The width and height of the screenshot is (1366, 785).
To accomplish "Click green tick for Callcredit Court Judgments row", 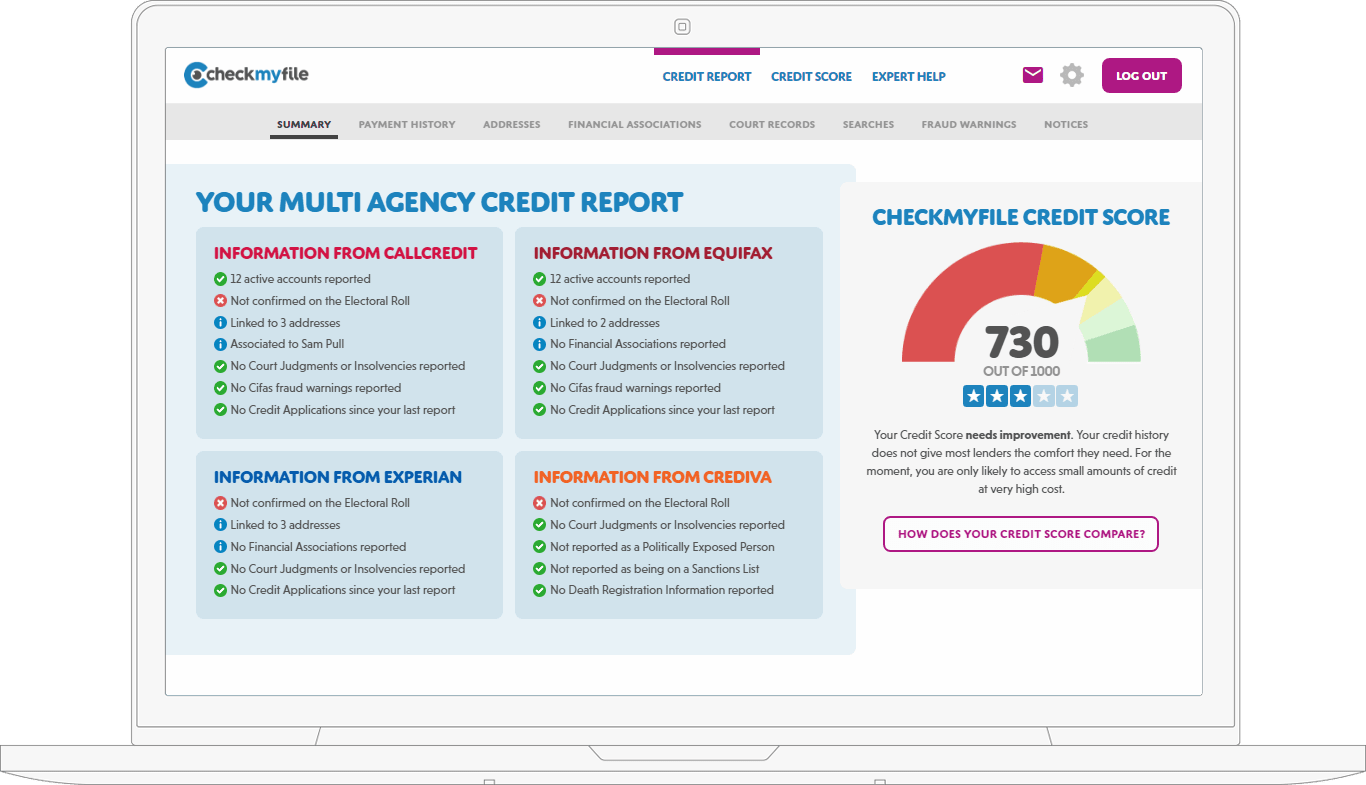I will [x=220, y=366].
